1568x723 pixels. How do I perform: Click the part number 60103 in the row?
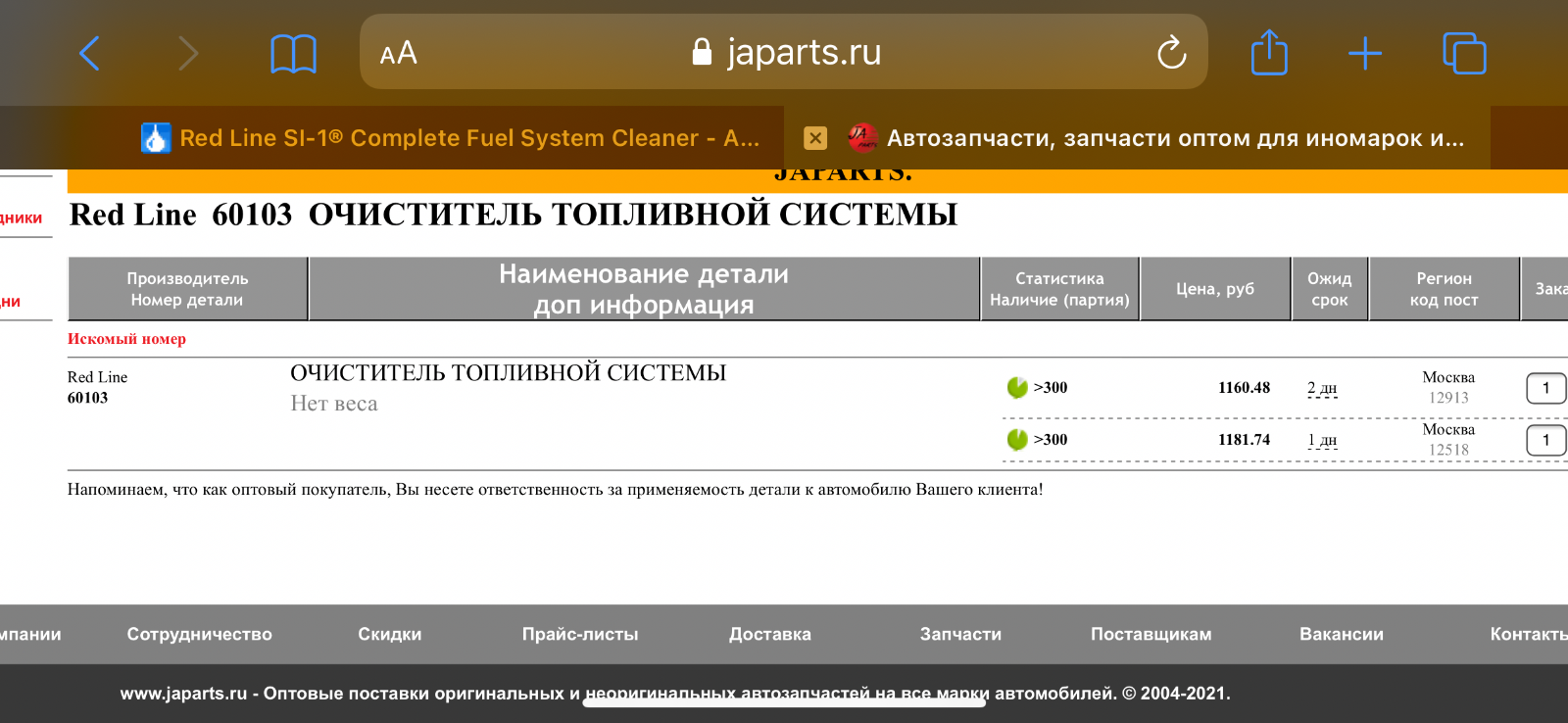87,398
